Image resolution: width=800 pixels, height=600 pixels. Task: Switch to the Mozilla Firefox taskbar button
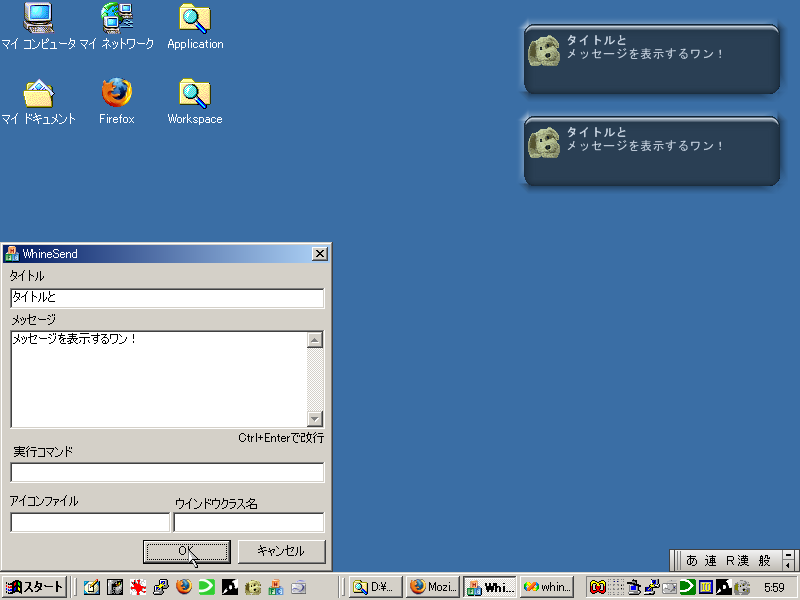click(433, 587)
